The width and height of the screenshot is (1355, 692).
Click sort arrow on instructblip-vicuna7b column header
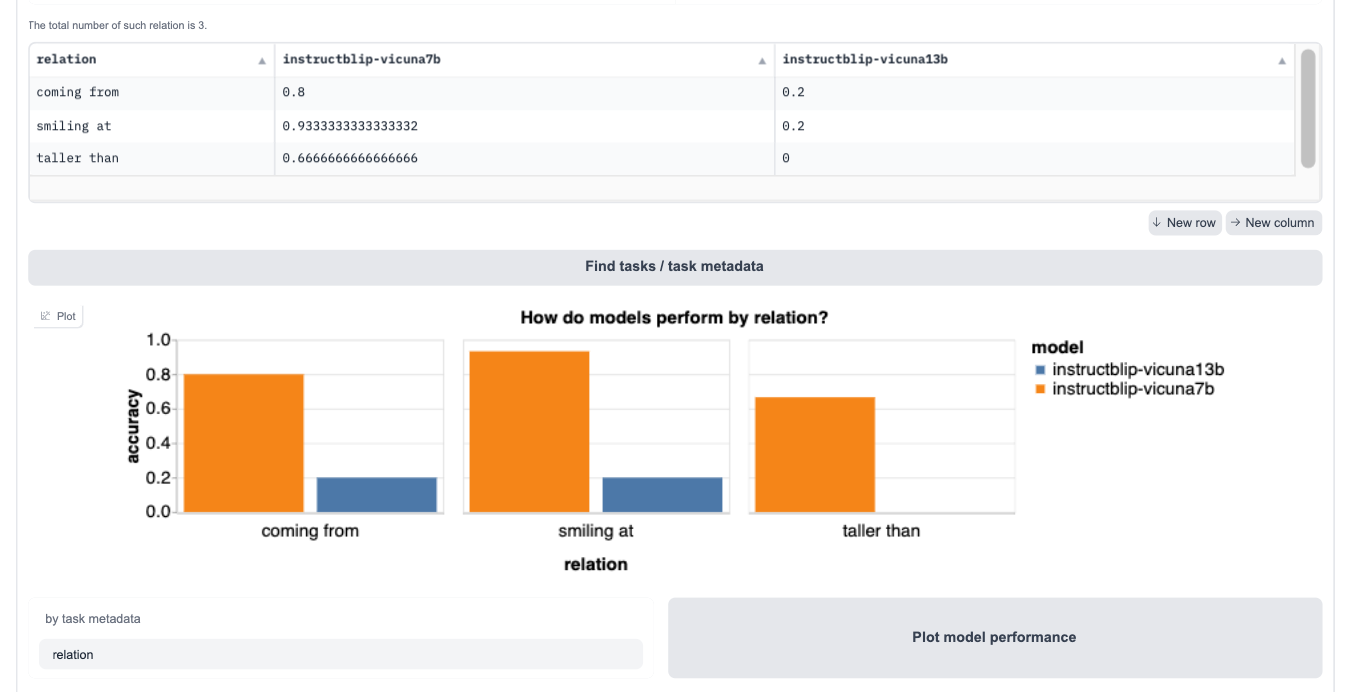pos(762,61)
